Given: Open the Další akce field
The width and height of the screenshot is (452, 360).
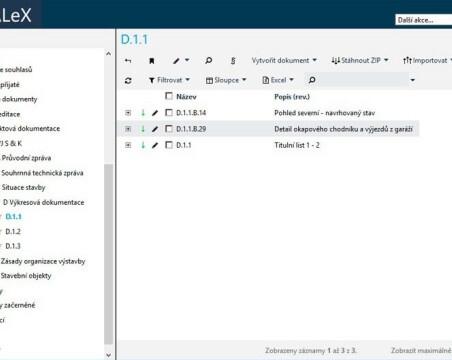Looking at the screenshot, I should click(423, 20).
